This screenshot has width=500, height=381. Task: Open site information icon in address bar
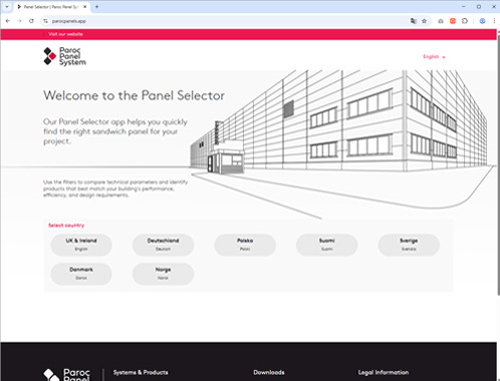click(46, 21)
